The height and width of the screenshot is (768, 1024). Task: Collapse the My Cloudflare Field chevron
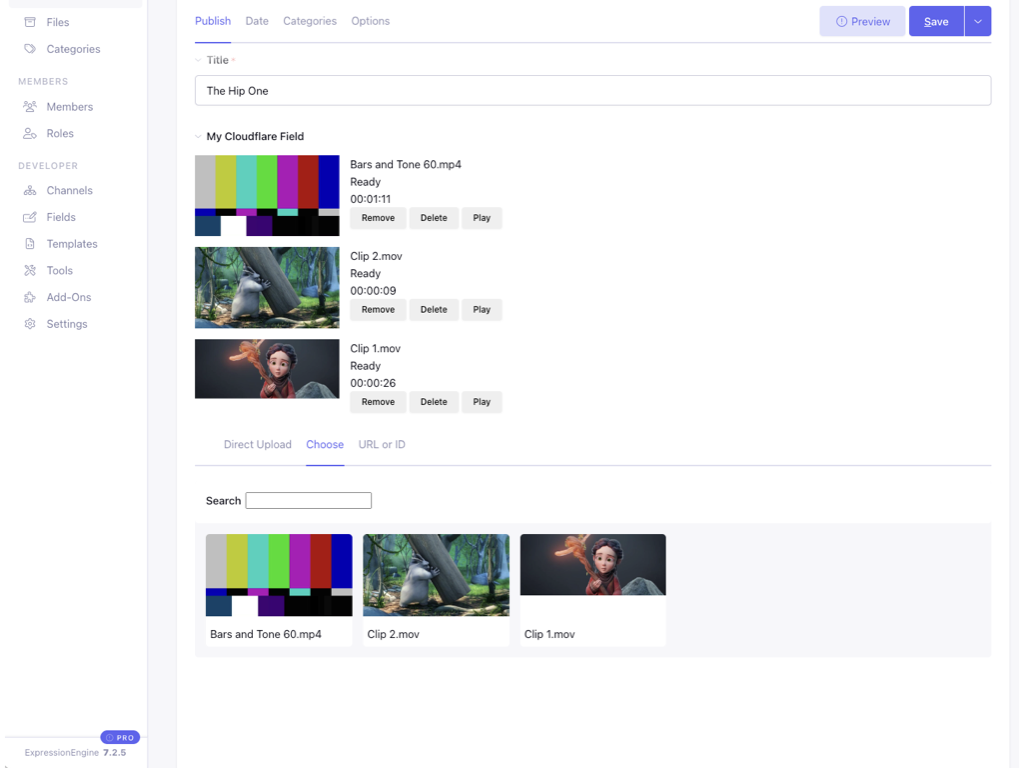click(198, 136)
